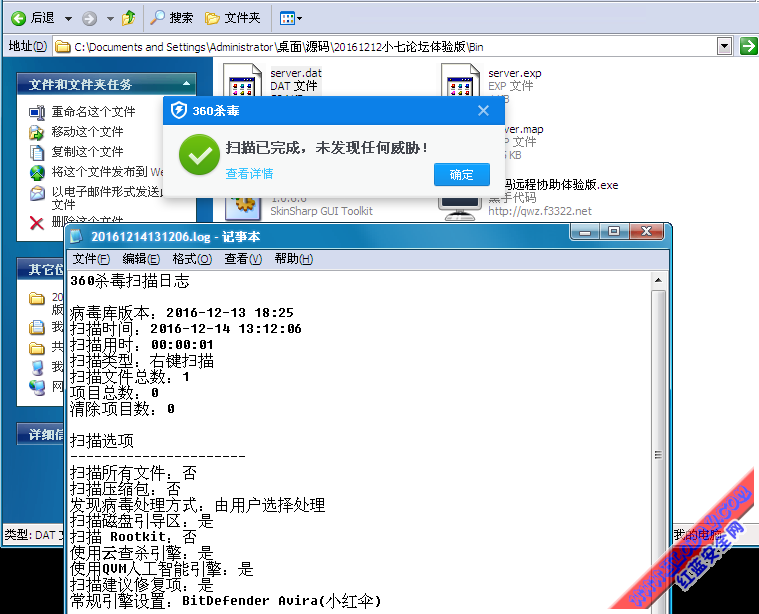Click the server.exp file name
The image size is (759, 614).
point(515,73)
